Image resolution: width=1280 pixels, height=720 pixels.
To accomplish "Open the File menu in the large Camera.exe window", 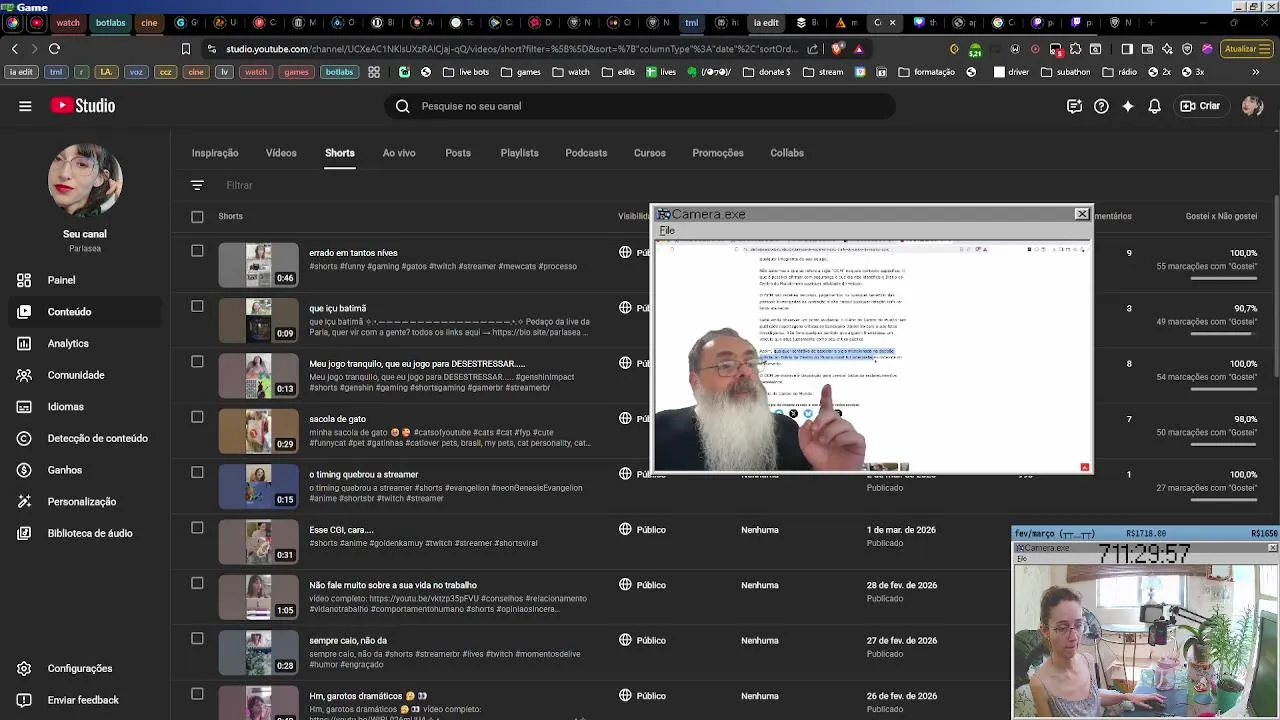I will (x=667, y=231).
